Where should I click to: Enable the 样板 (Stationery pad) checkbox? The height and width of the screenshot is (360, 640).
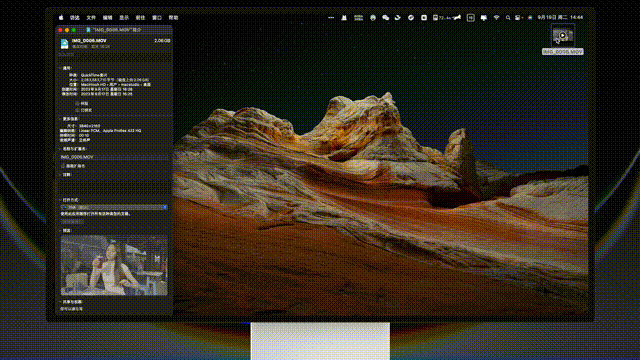tap(77, 104)
